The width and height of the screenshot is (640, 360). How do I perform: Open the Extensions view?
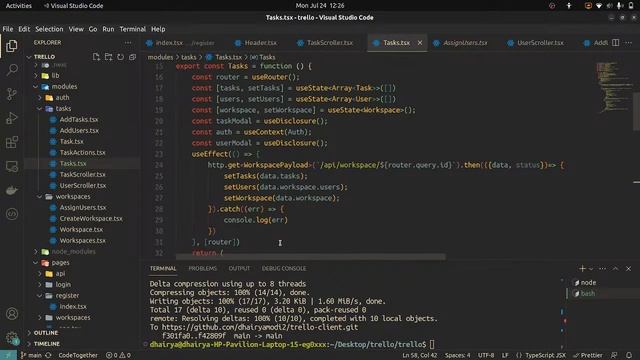pos(12,142)
